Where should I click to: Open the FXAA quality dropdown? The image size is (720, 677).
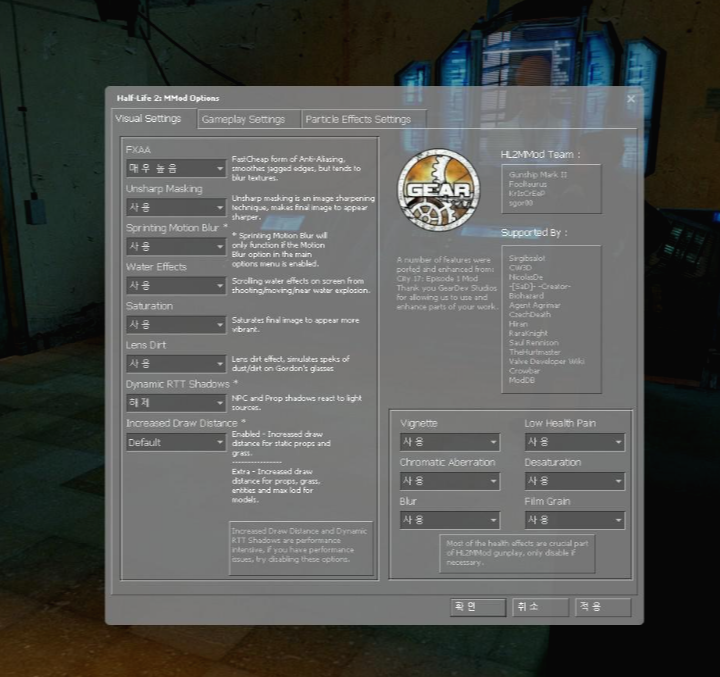(176, 169)
